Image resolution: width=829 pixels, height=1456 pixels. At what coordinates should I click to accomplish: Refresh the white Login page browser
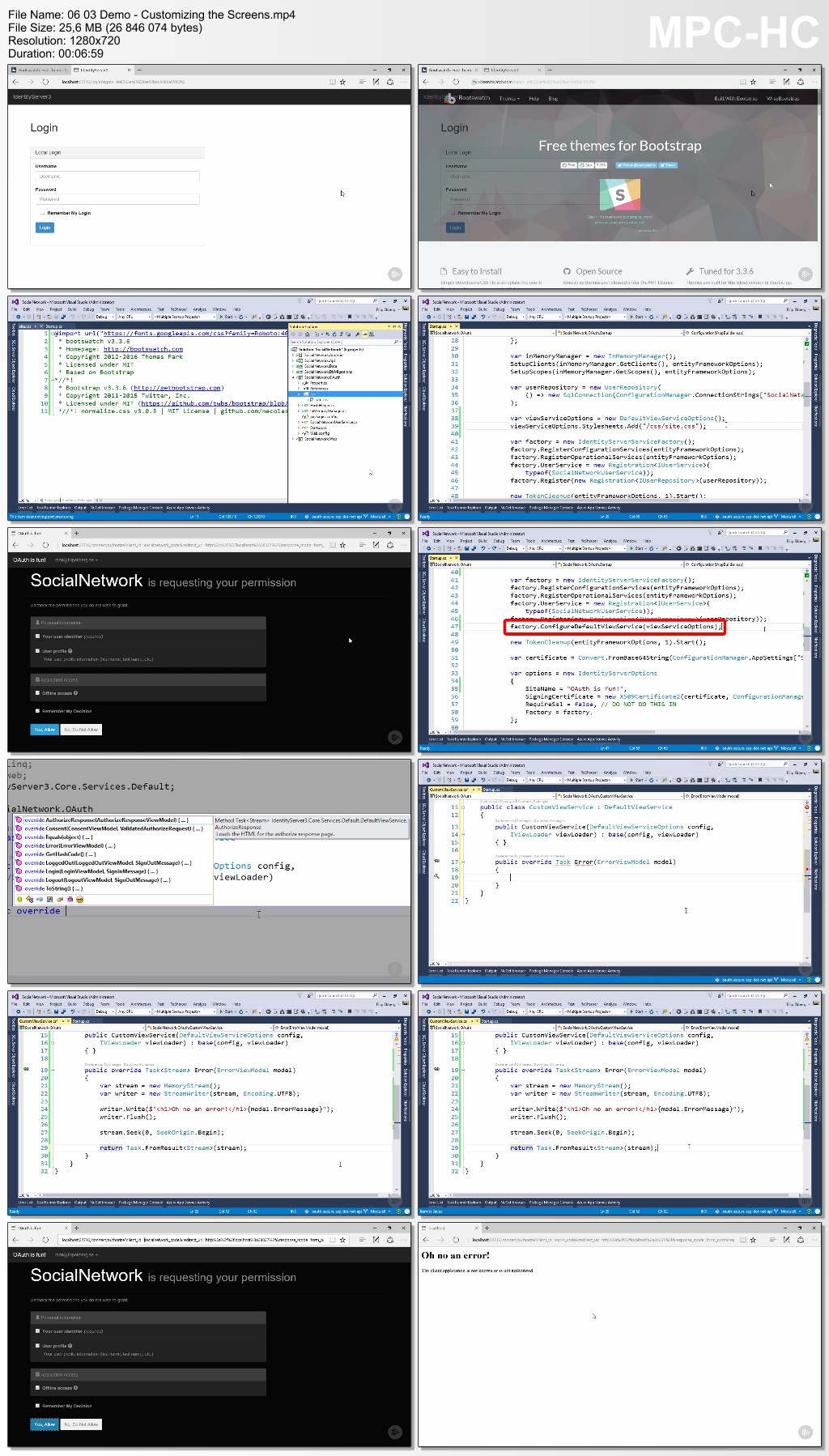(x=45, y=82)
